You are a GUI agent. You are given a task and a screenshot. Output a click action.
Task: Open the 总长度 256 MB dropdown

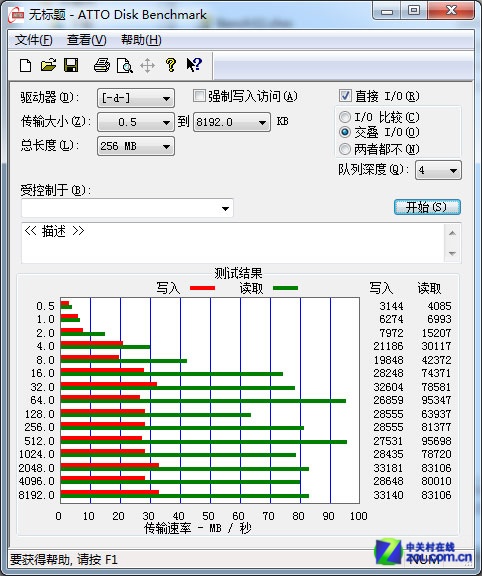pos(136,146)
